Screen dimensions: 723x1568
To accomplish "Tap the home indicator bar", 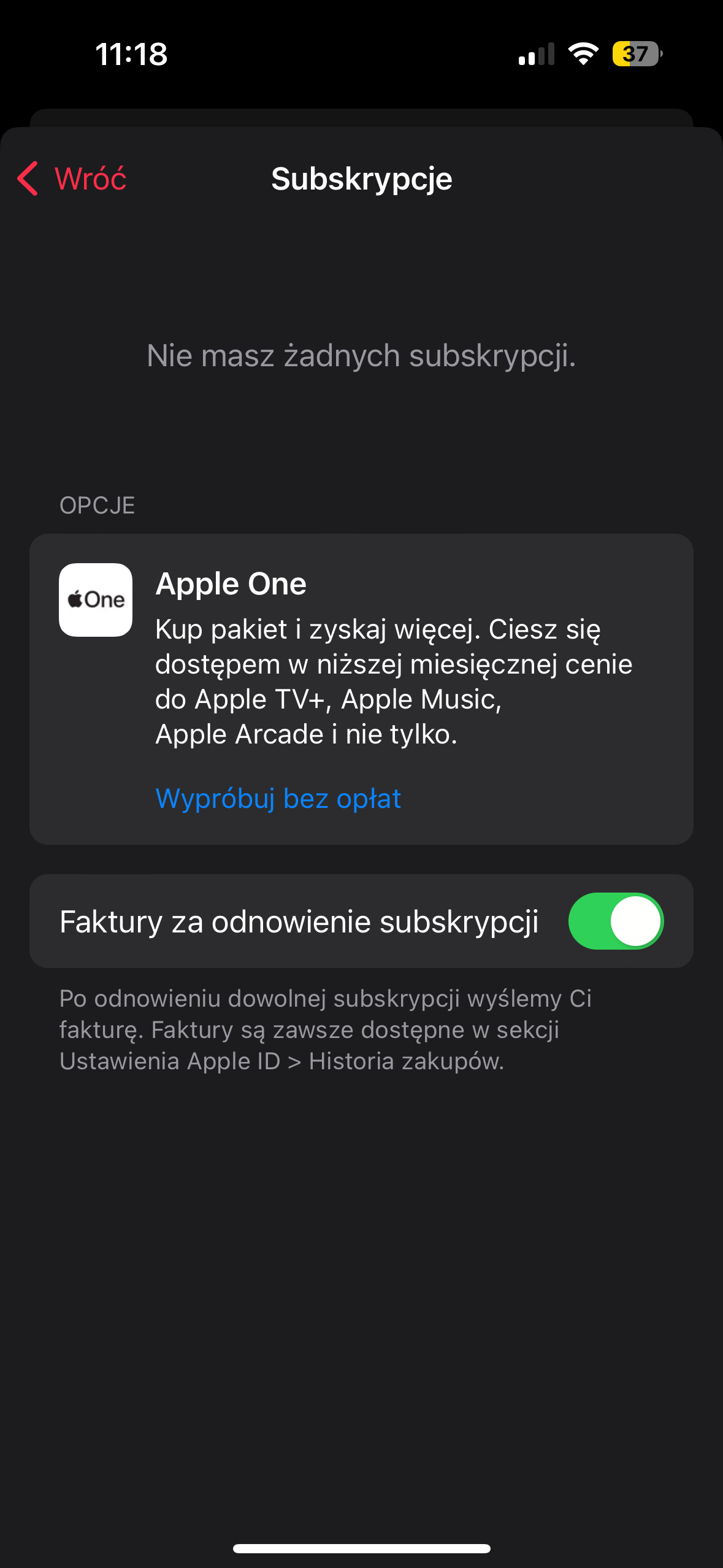I will click(x=361, y=1548).
